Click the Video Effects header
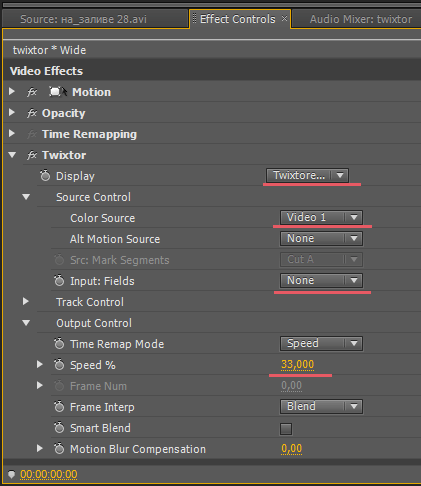The image size is (421, 486). pos(46,71)
